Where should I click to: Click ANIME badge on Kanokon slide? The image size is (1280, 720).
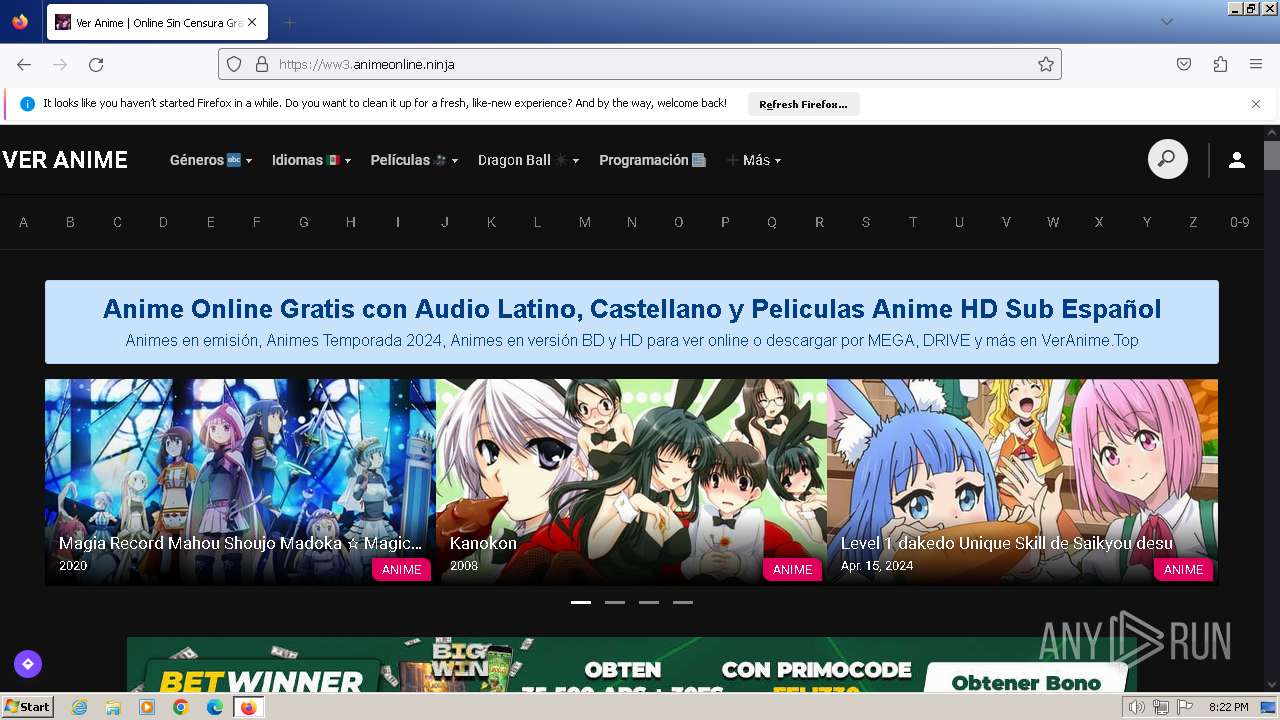[792, 569]
